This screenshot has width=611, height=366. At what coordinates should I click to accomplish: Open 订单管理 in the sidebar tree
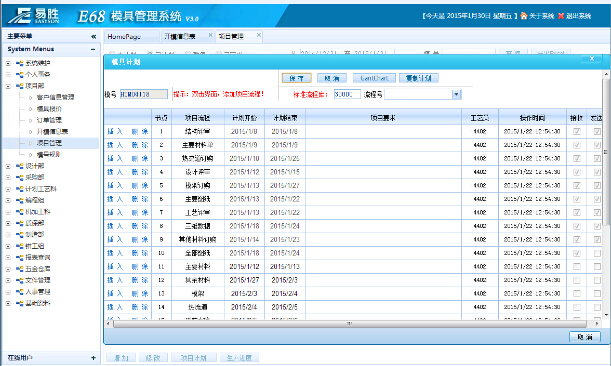click(49, 120)
